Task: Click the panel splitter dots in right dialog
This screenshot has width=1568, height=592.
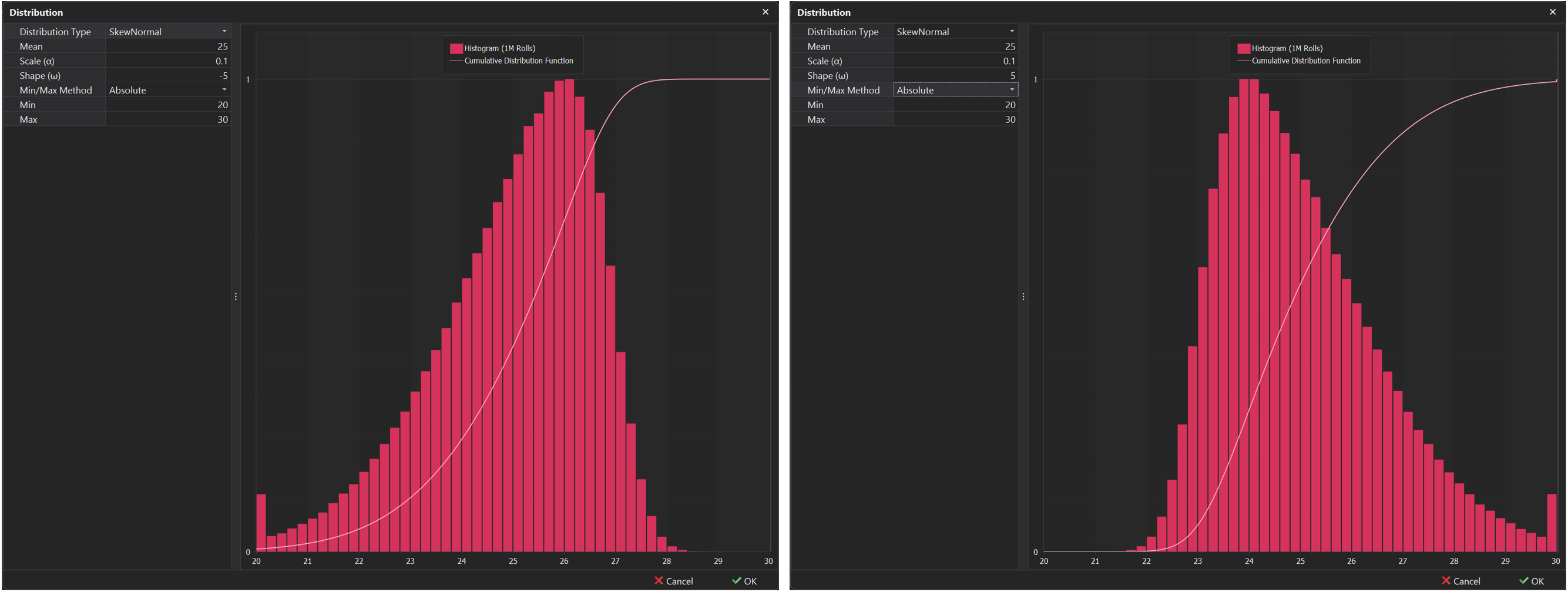Action: (1023, 297)
